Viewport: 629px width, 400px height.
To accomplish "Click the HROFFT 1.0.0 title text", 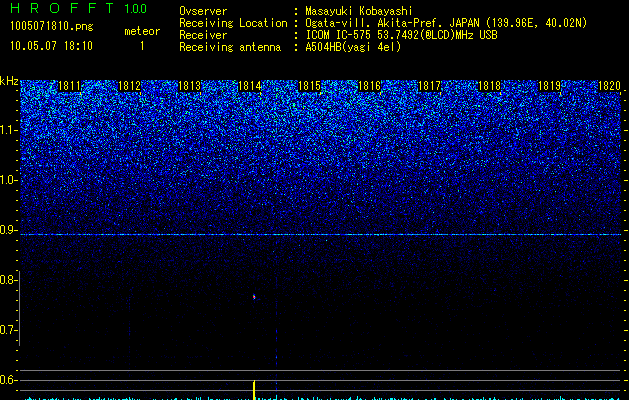I will pos(79,8).
